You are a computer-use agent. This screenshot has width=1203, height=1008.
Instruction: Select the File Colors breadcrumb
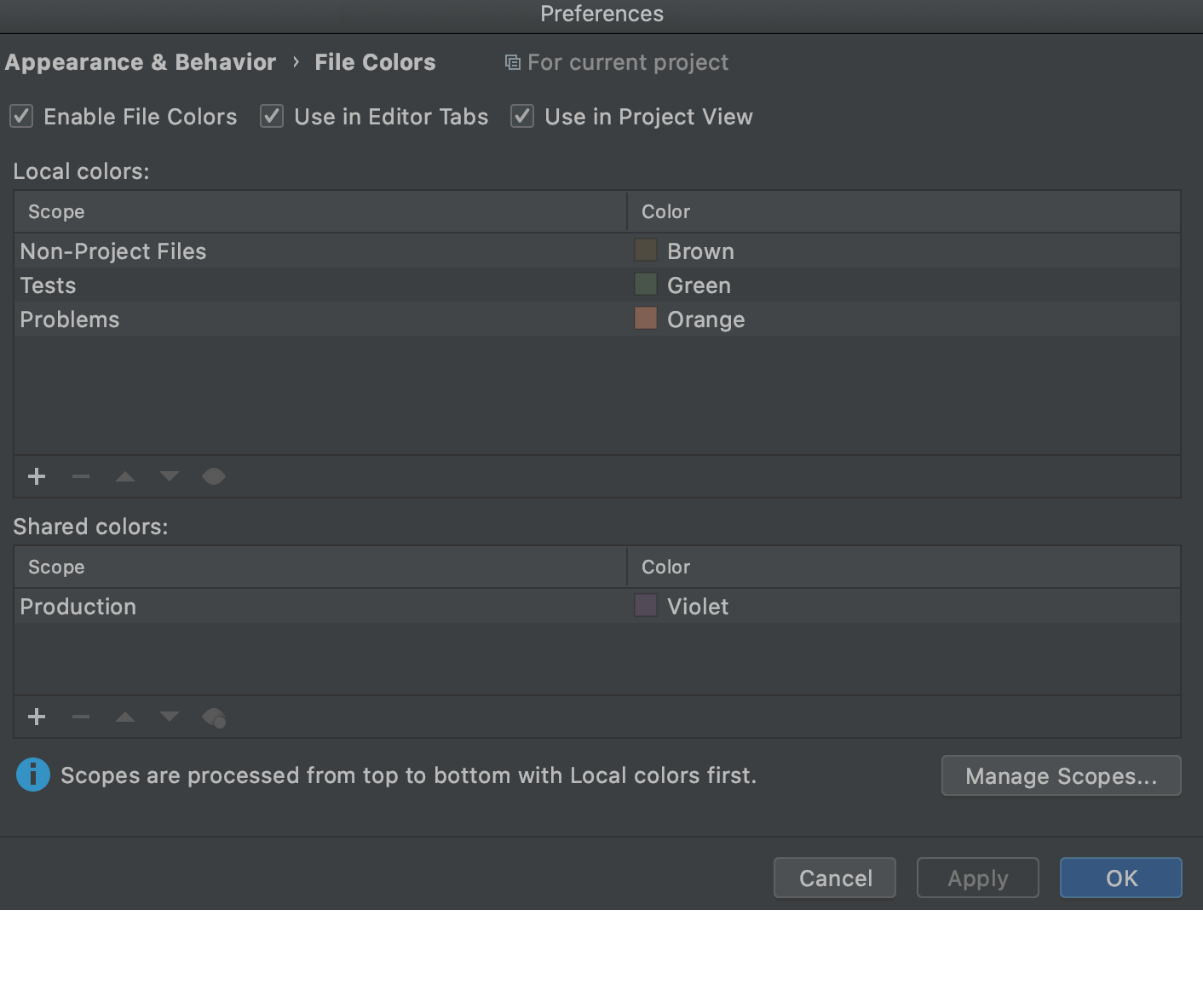pos(375,61)
